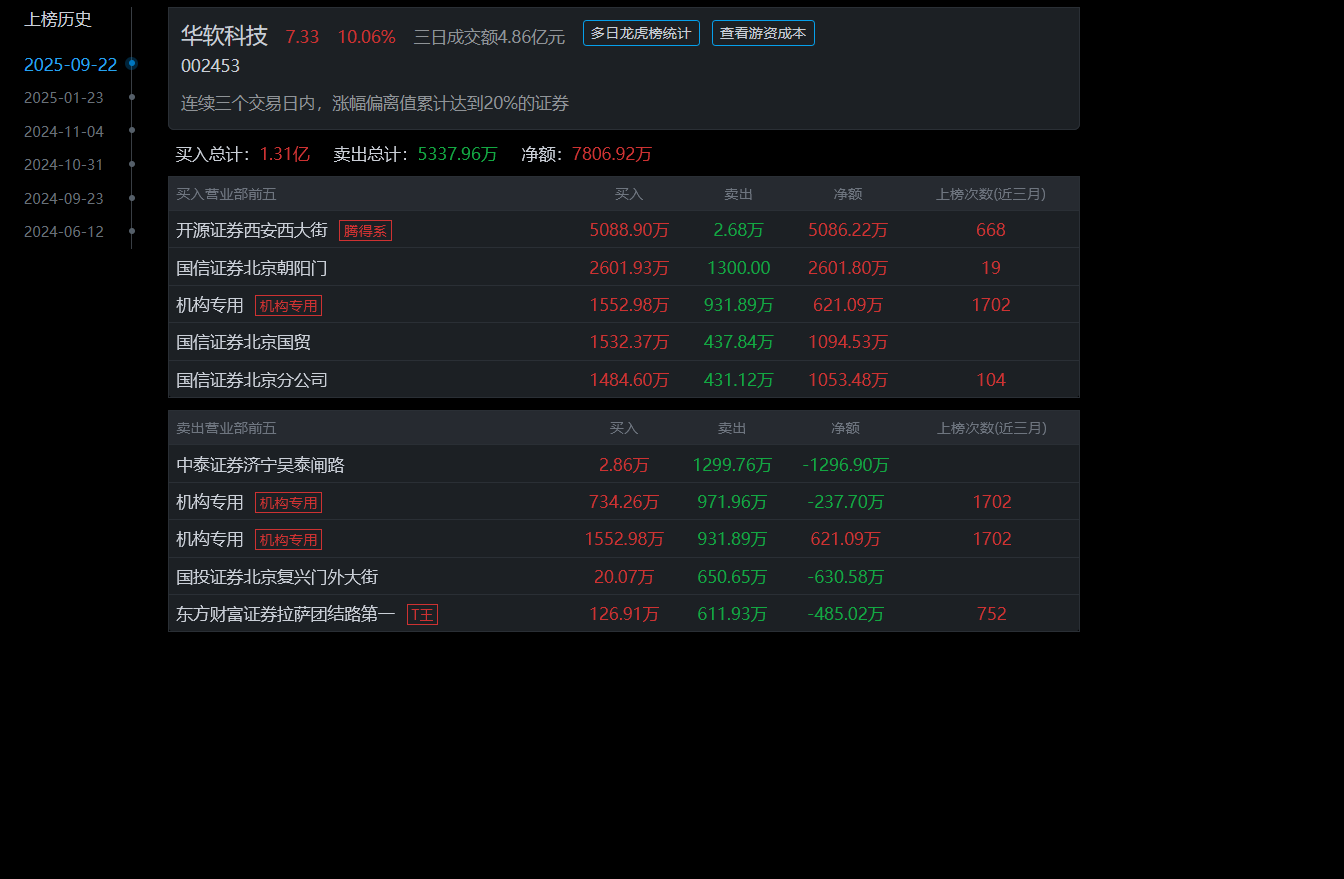Select history date 2024-09-23

[x=64, y=199]
